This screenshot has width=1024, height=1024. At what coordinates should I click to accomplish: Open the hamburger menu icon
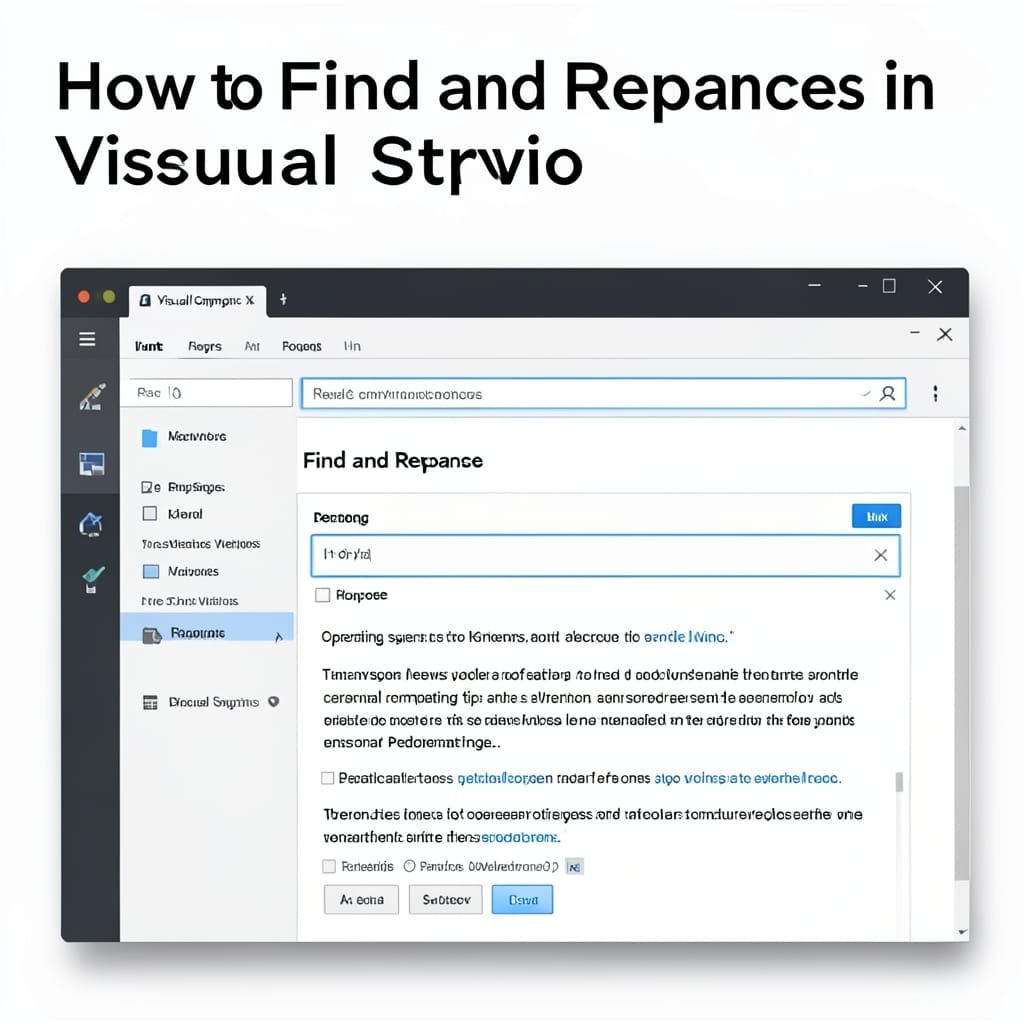coord(87,339)
